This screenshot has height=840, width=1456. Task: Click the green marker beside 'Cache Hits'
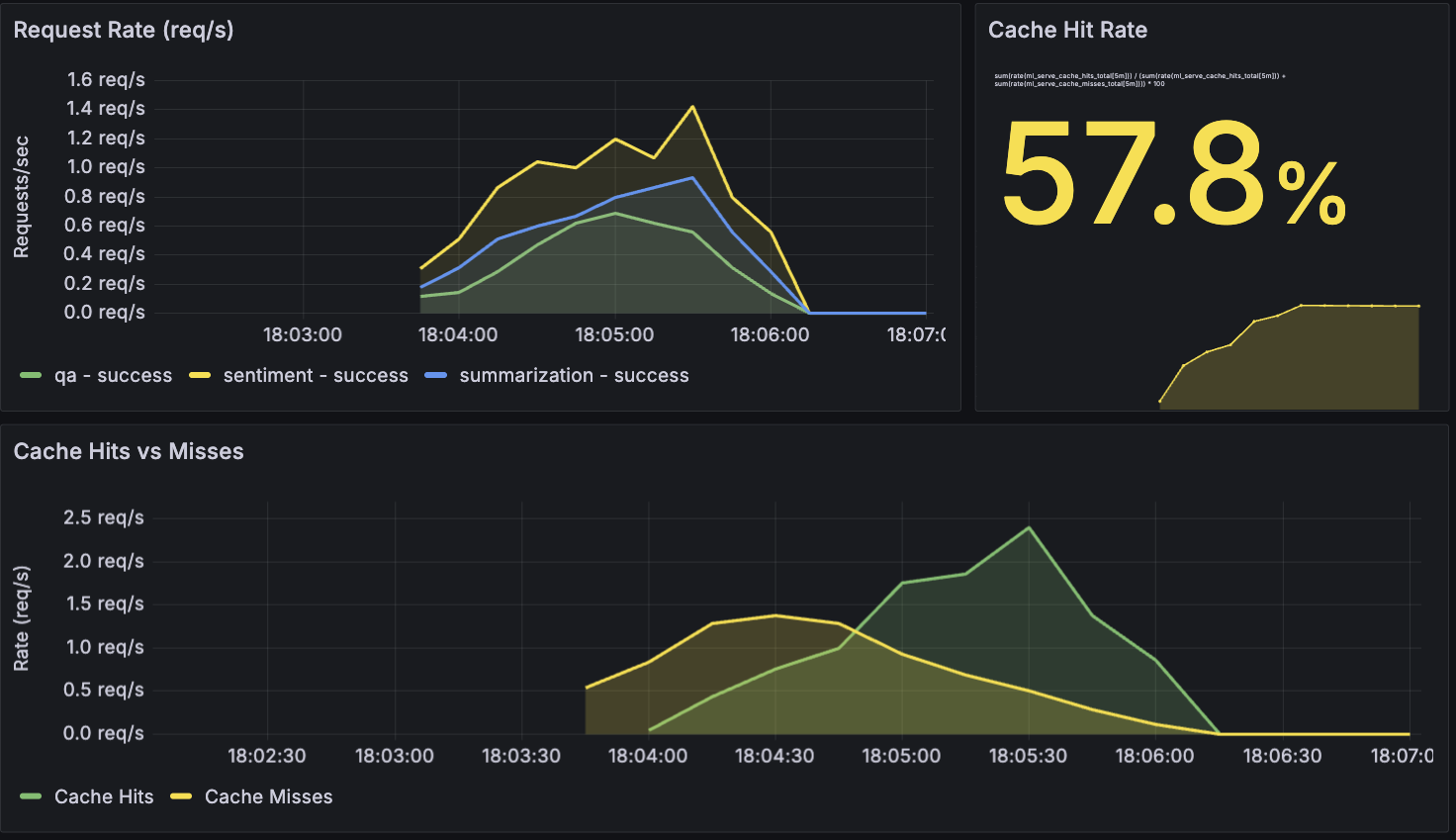pyautogui.click(x=30, y=796)
